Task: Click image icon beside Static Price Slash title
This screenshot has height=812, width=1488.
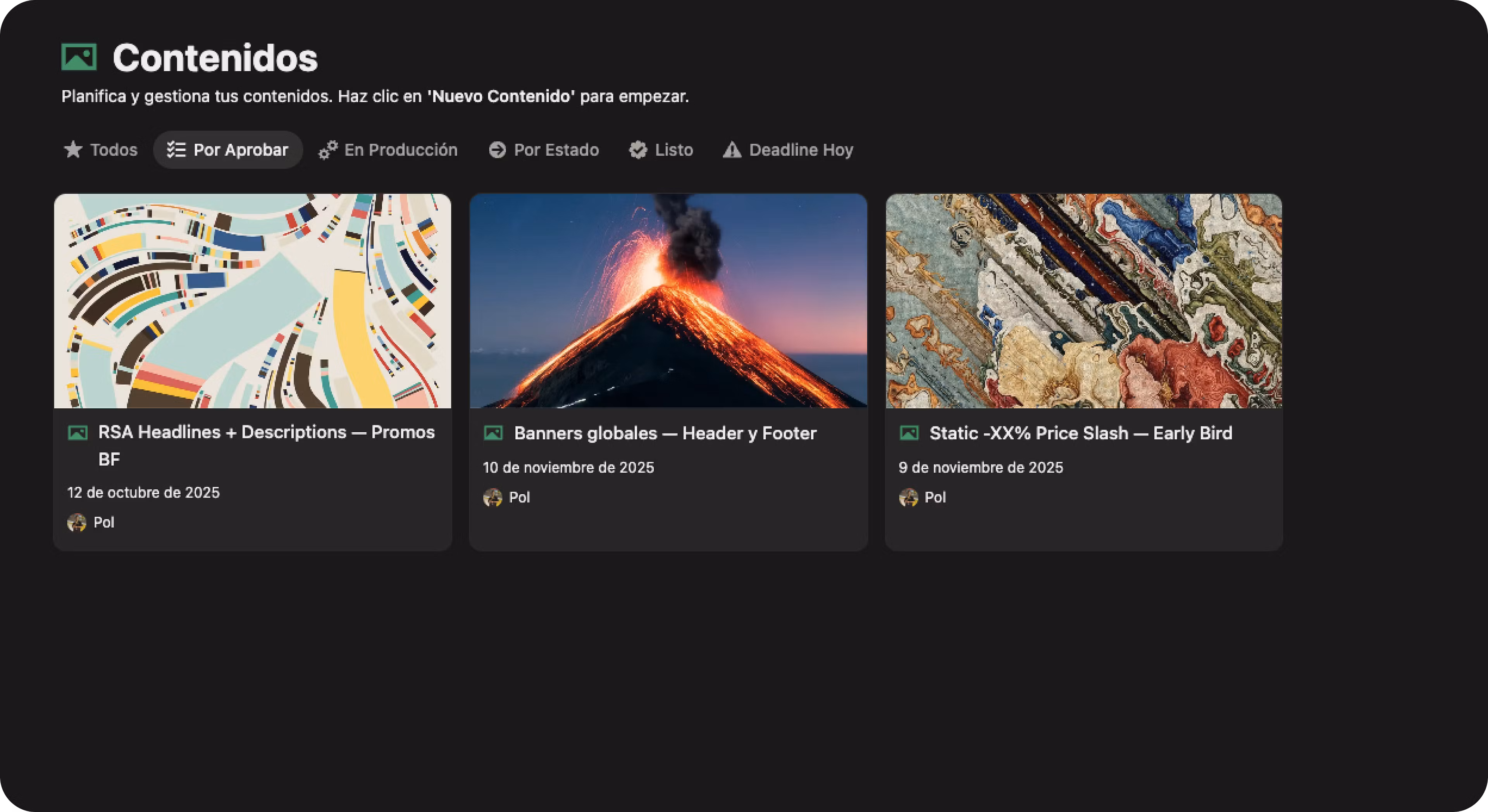Action: point(909,433)
